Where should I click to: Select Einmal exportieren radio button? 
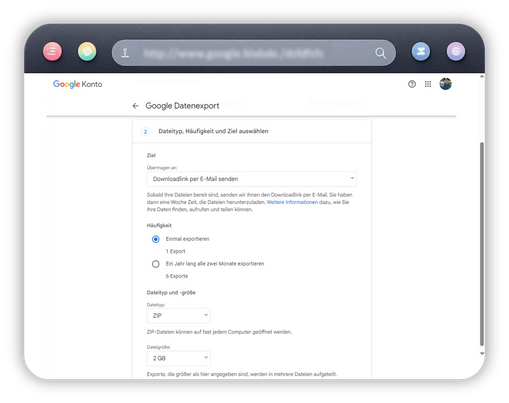tap(156, 239)
